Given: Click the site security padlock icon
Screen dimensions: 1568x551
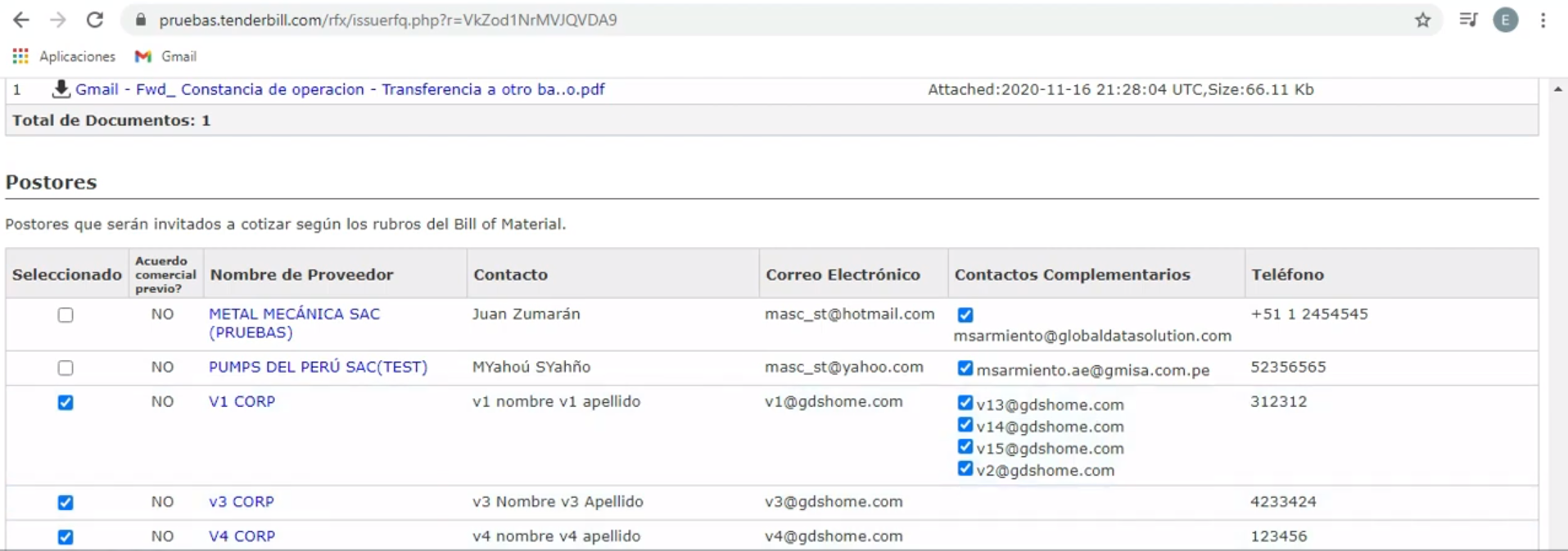Looking at the screenshot, I should (141, 20).
